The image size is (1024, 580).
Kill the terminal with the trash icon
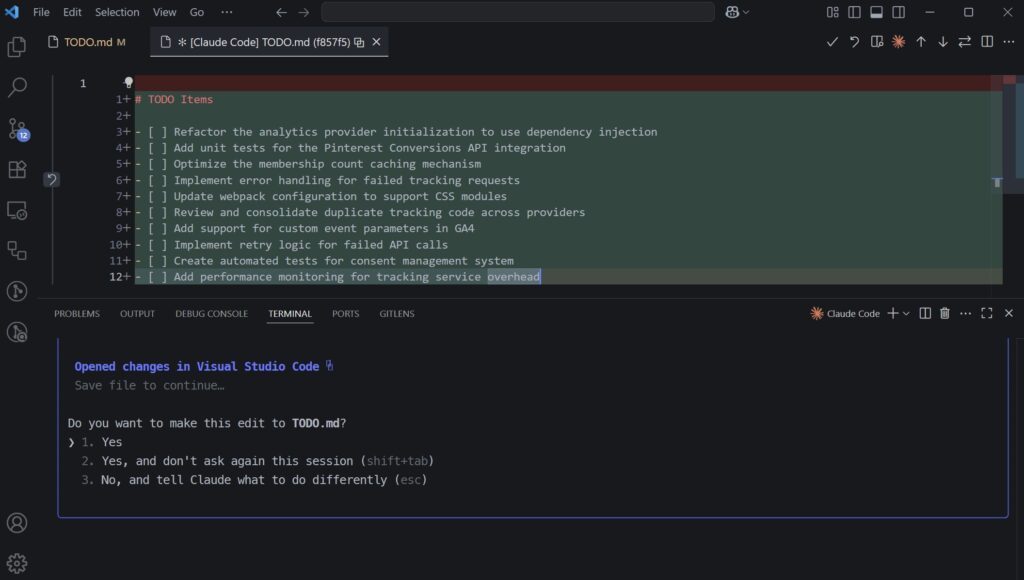click(x=944, y=313)
